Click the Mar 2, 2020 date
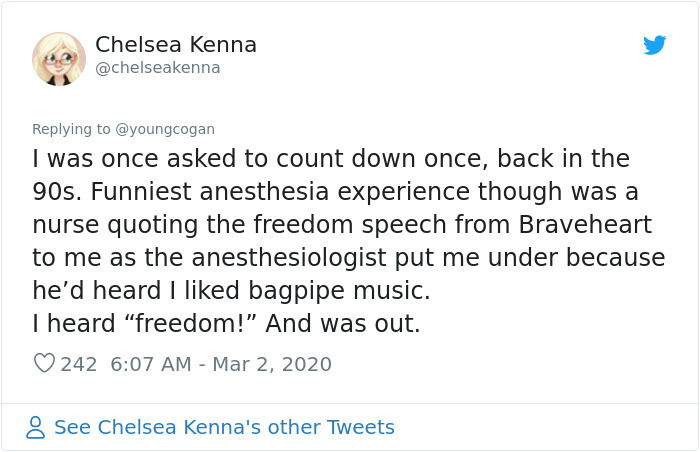Viewport: 700px width, 452px height. (x=273, y=364)
